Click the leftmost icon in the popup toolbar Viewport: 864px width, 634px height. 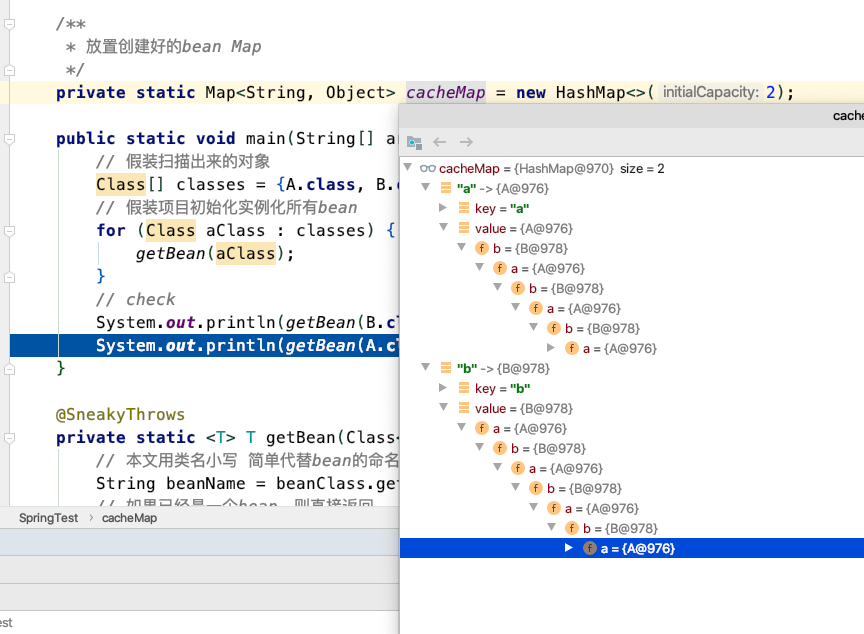[414, 143]
